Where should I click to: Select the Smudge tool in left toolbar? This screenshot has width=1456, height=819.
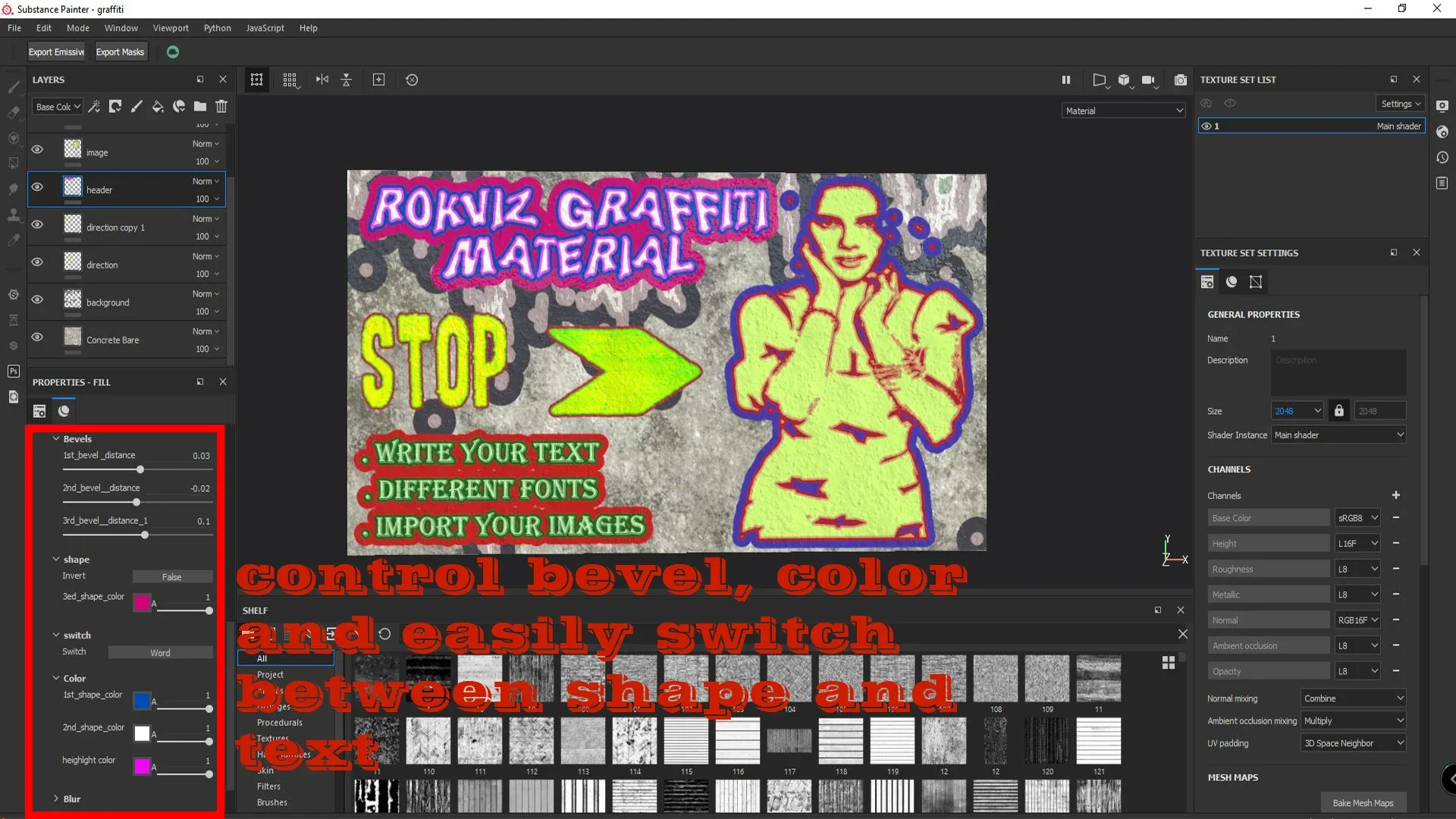14,189
